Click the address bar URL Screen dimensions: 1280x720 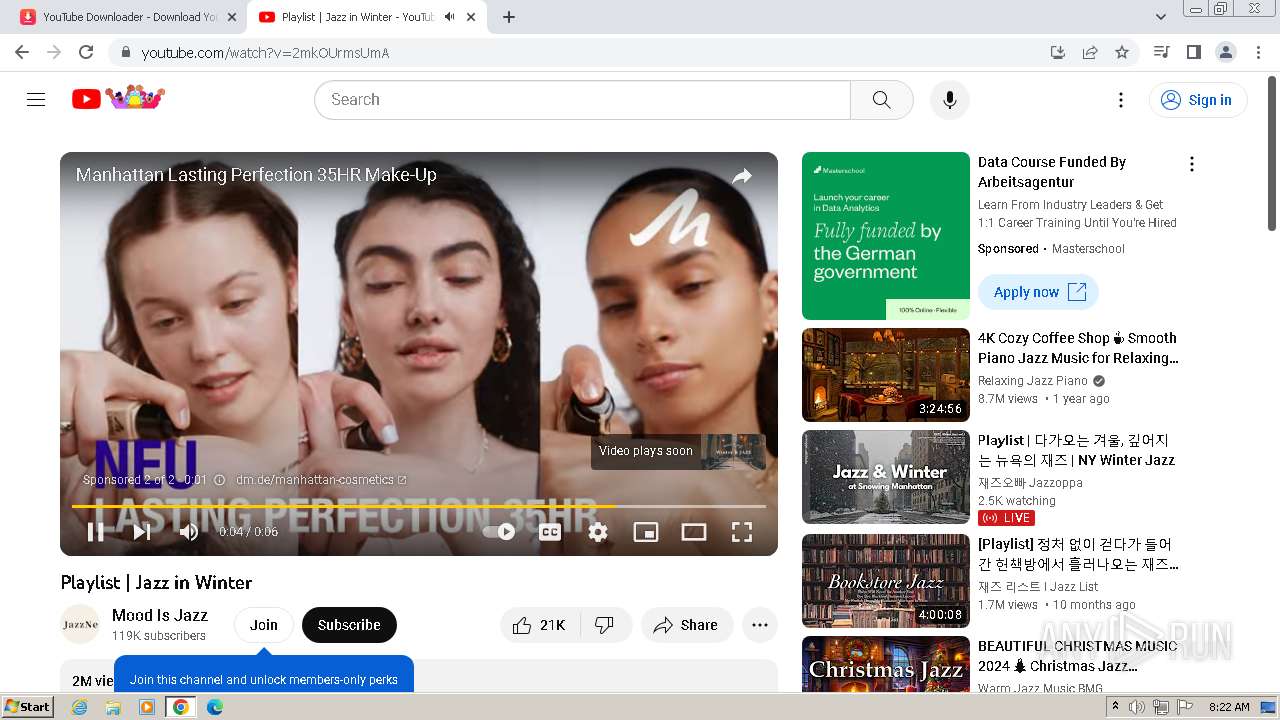265,53
